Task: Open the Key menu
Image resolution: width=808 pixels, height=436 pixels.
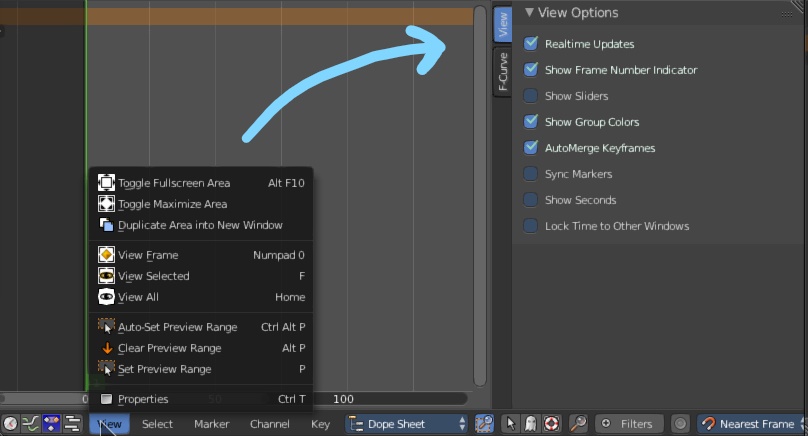Action: tap(320, 424)
